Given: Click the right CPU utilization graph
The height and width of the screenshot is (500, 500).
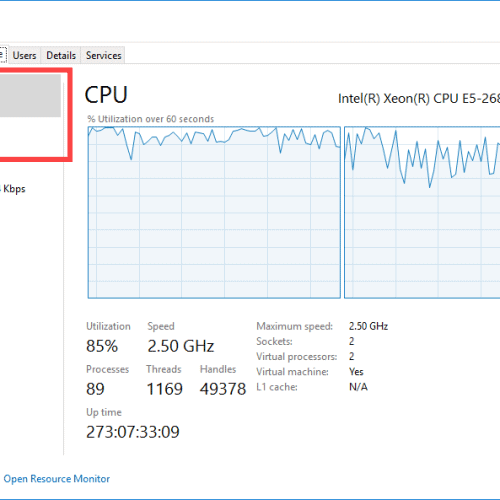Looking at the screenshot, I should (422, 212).
